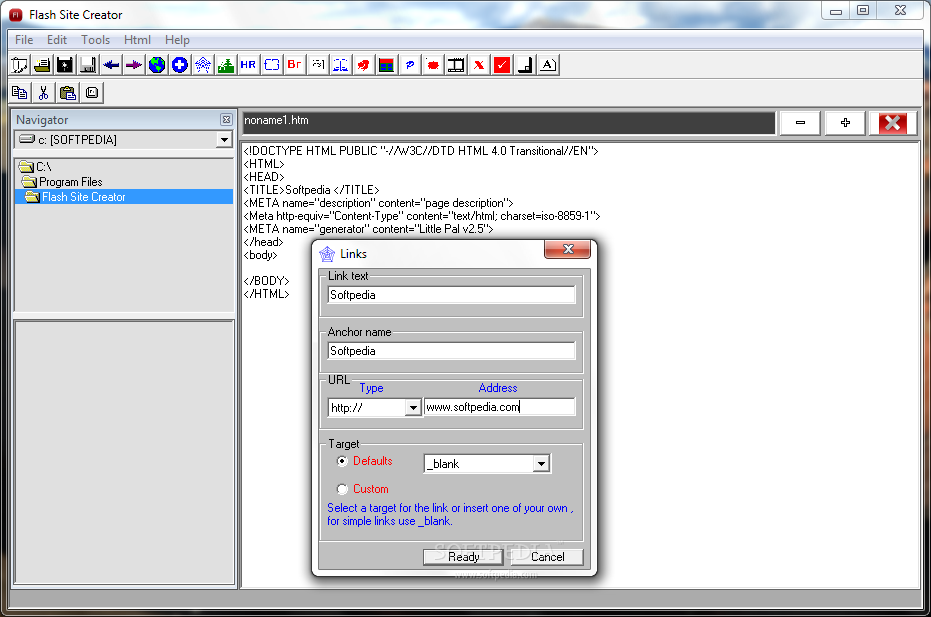
Task: Click the Ready button in Links dialog
Action: click(463, 556)
